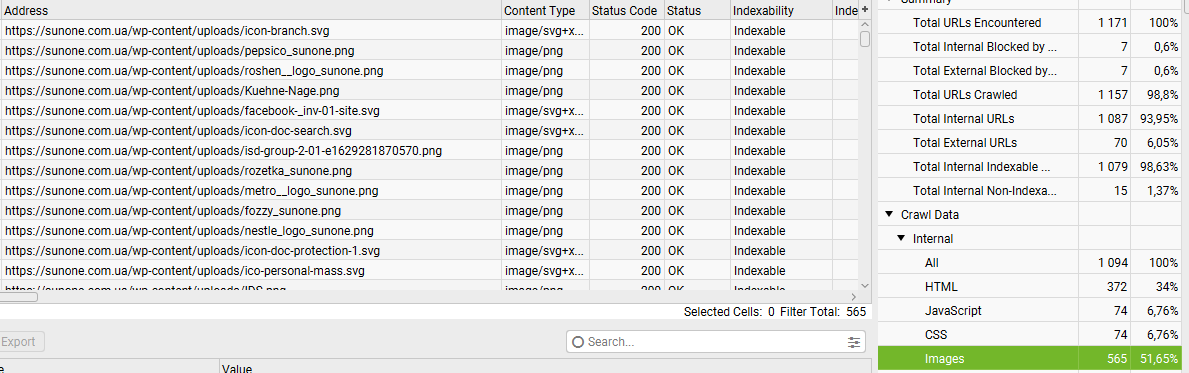Select the pepsico_sunone.png URL row
This screenshot has height=373, width=1189.
[x=429, y=51]
